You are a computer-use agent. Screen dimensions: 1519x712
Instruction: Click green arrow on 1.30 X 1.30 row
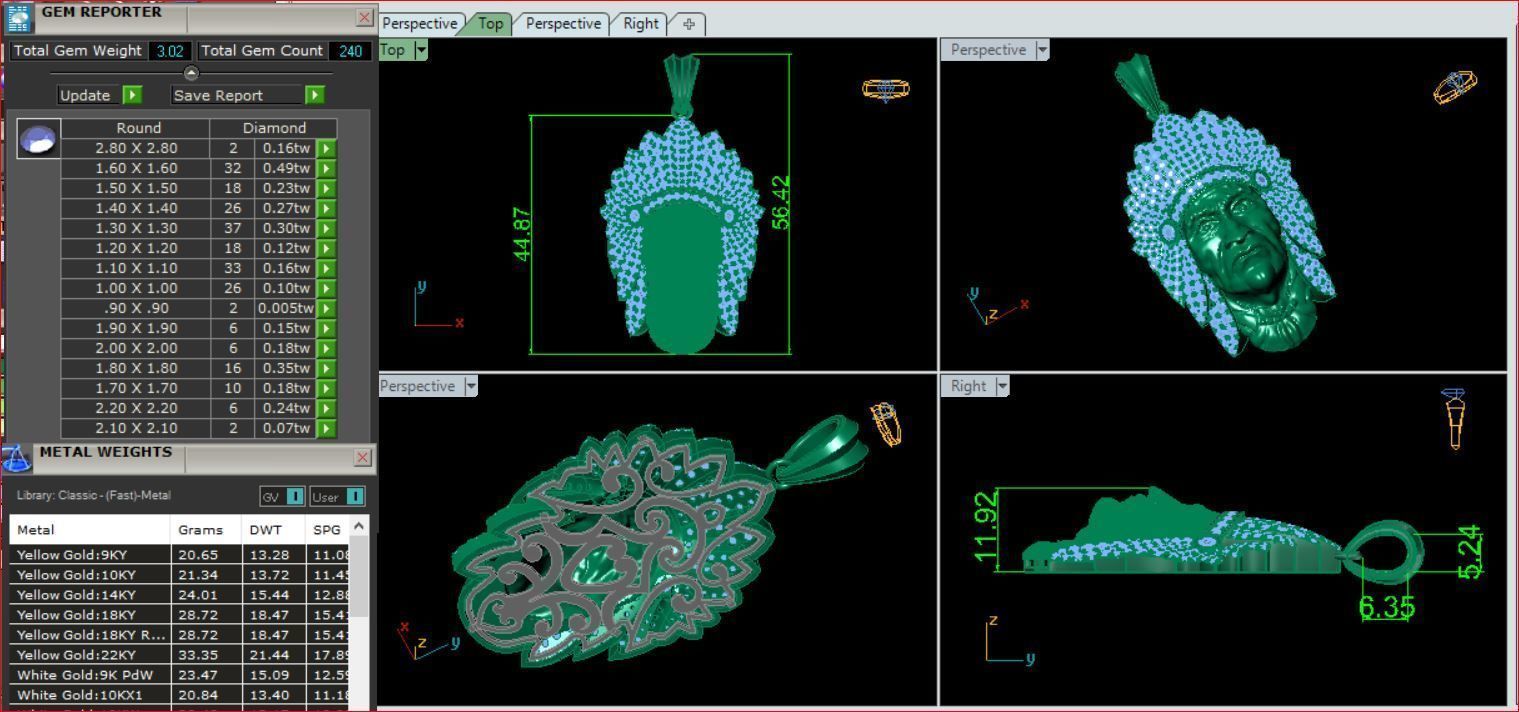(326, 228)
